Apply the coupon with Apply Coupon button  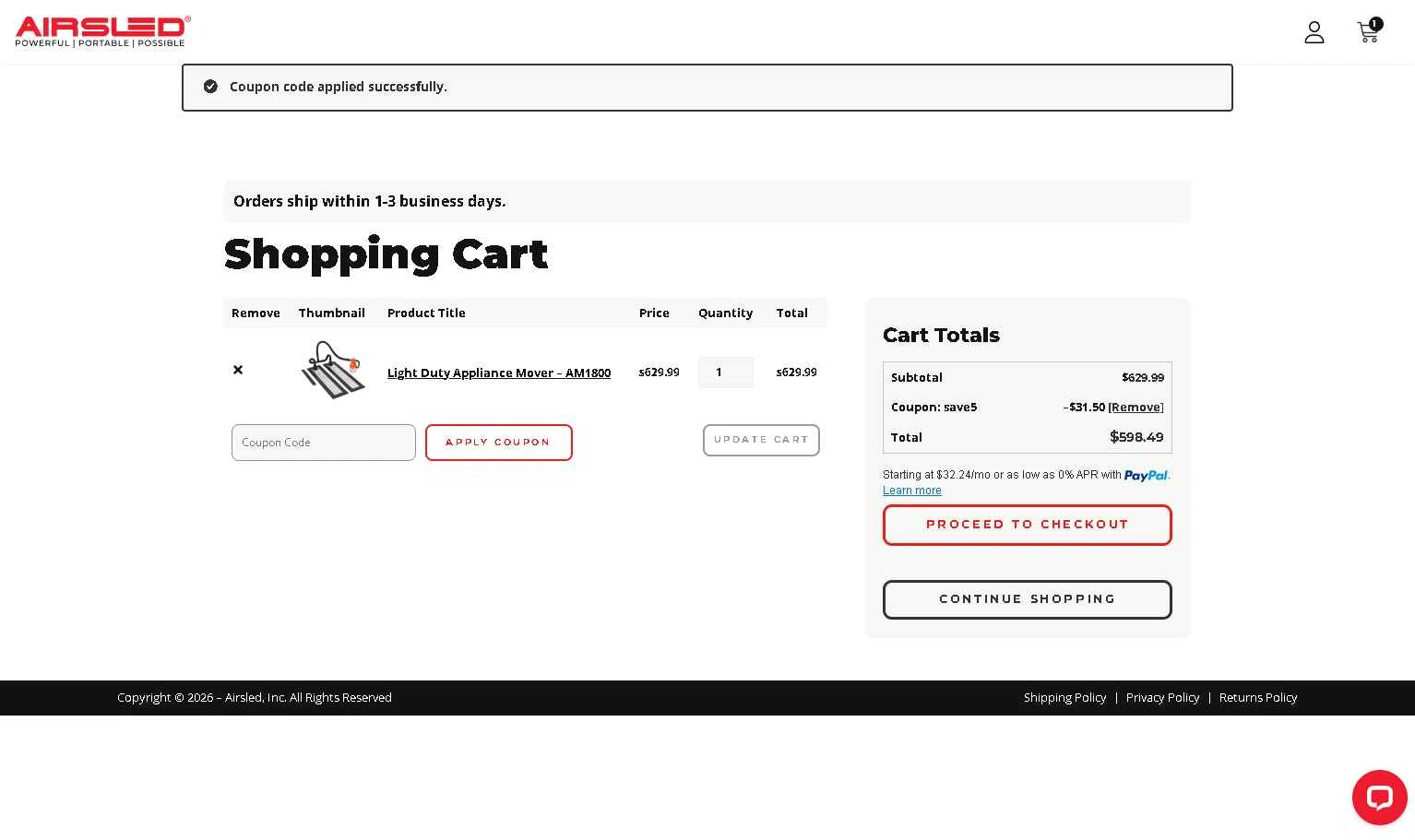pos(499,443)
